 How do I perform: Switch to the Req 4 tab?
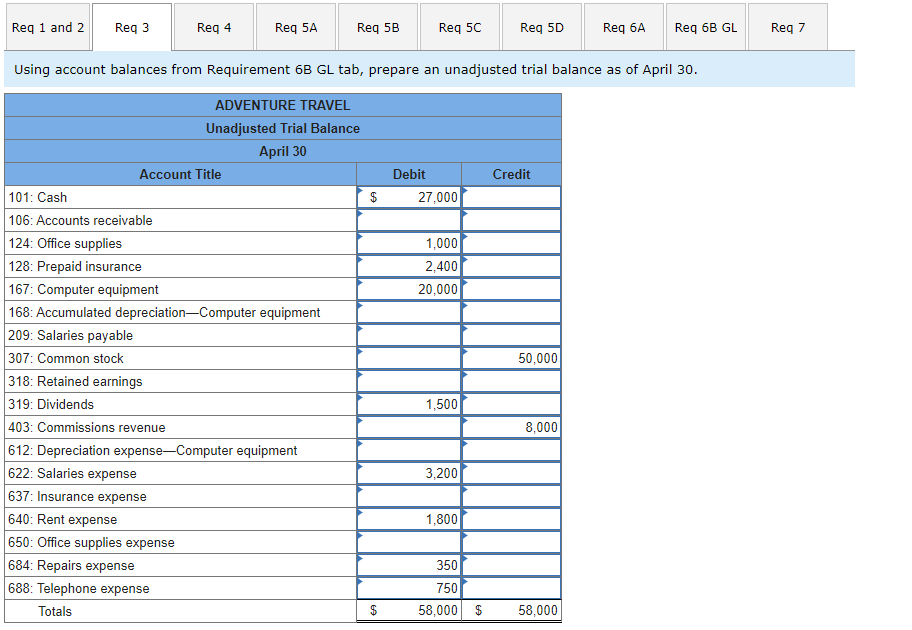[214, 27]
